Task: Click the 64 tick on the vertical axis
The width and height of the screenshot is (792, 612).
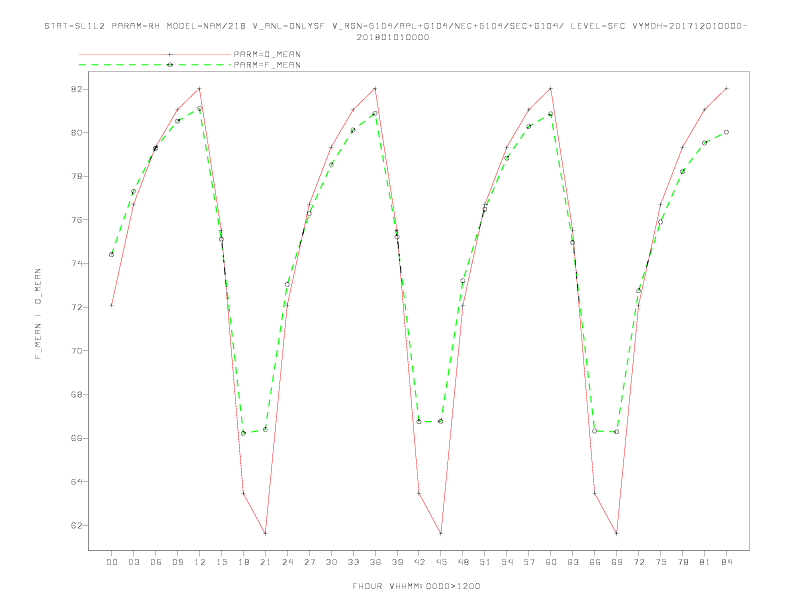Action: pyautogui.click(x=76, y=482)
